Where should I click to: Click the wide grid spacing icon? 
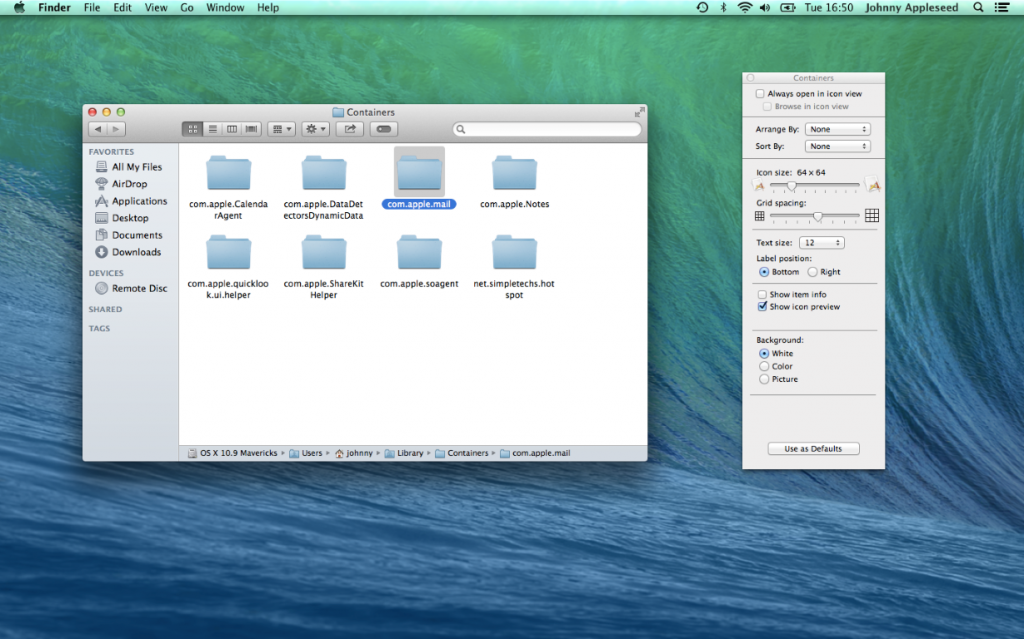(x=872, y=216)
